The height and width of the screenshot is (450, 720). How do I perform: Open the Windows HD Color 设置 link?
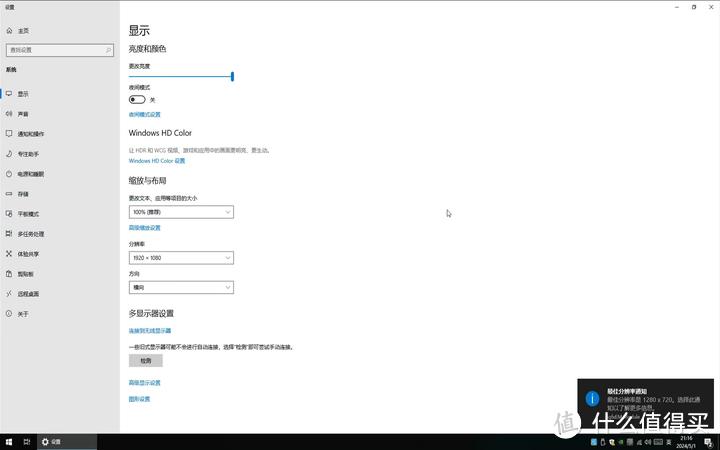(157, 160)
